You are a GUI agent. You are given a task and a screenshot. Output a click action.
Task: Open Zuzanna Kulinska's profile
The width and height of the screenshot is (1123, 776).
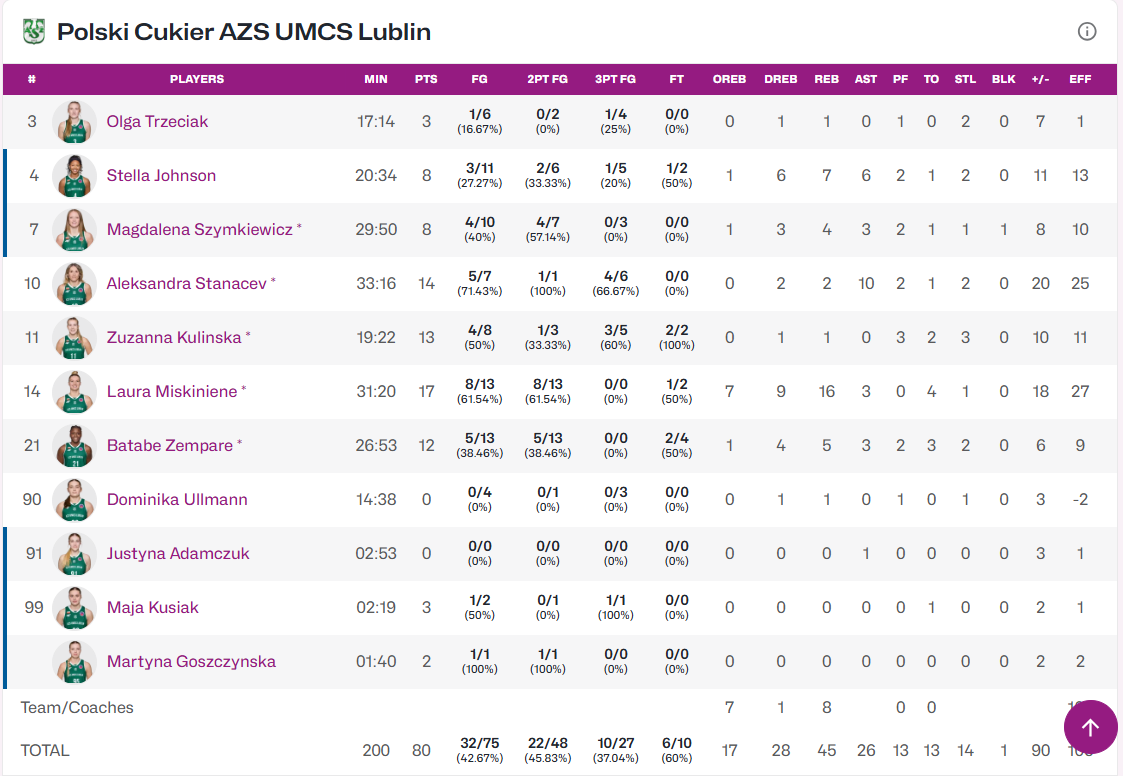[x=174, y=337]
